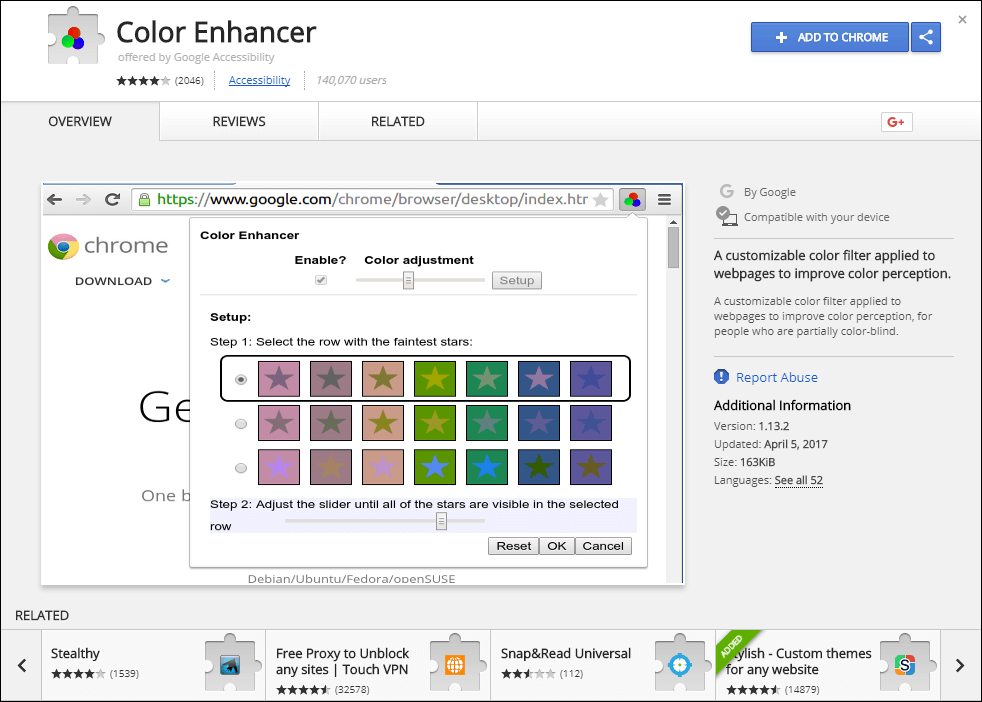Click the Color adjustment slider handle
This screenshot has width=982, height=702.
[408, 280]
